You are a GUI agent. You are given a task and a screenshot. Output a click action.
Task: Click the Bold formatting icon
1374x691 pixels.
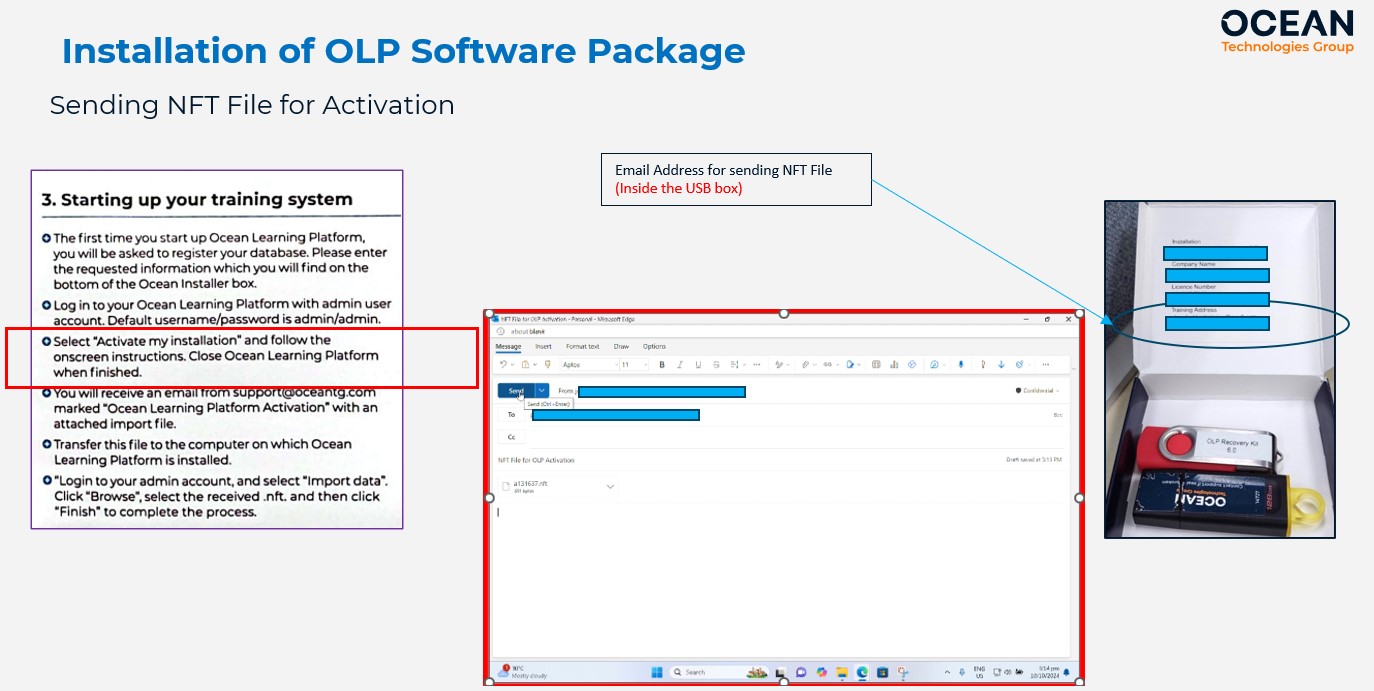[662, 365]
